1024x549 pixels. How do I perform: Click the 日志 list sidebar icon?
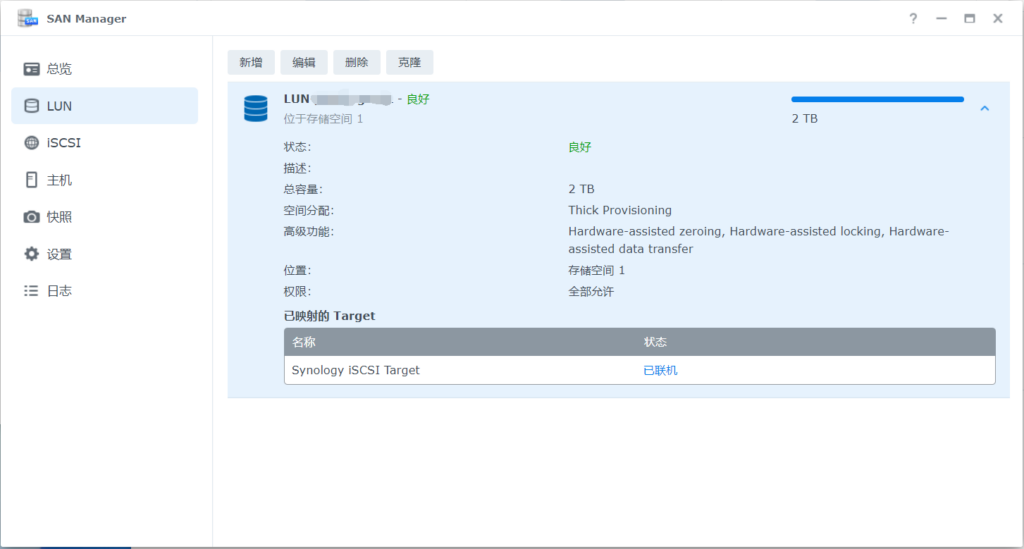pyautogui.click(x=31, y=290)
